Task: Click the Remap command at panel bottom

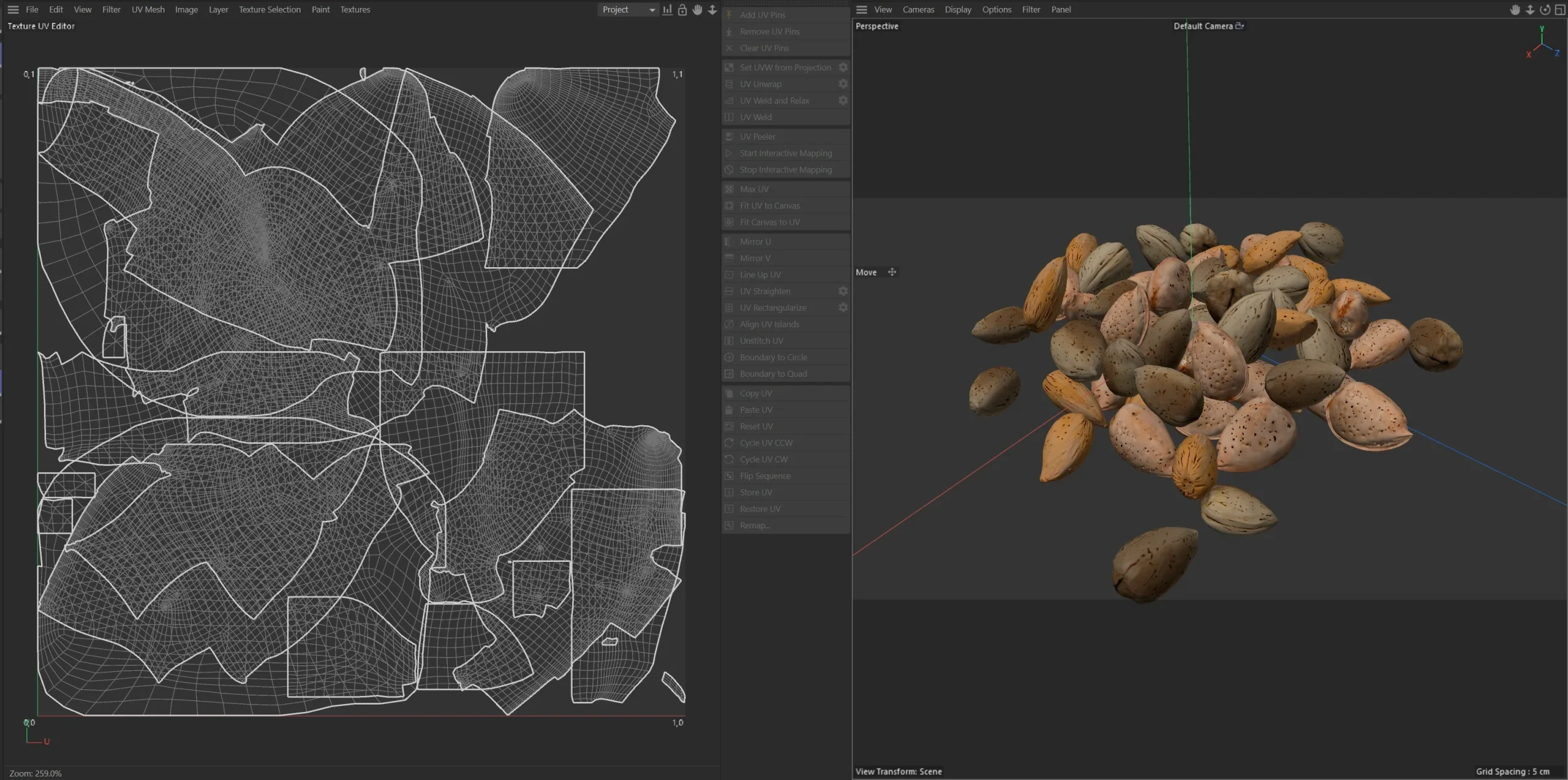Action: [753, 525]
